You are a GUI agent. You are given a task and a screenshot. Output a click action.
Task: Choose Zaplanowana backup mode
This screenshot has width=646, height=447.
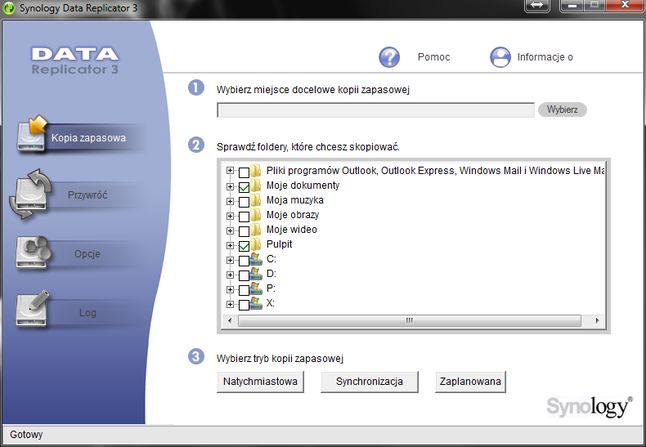click(470, 381)
